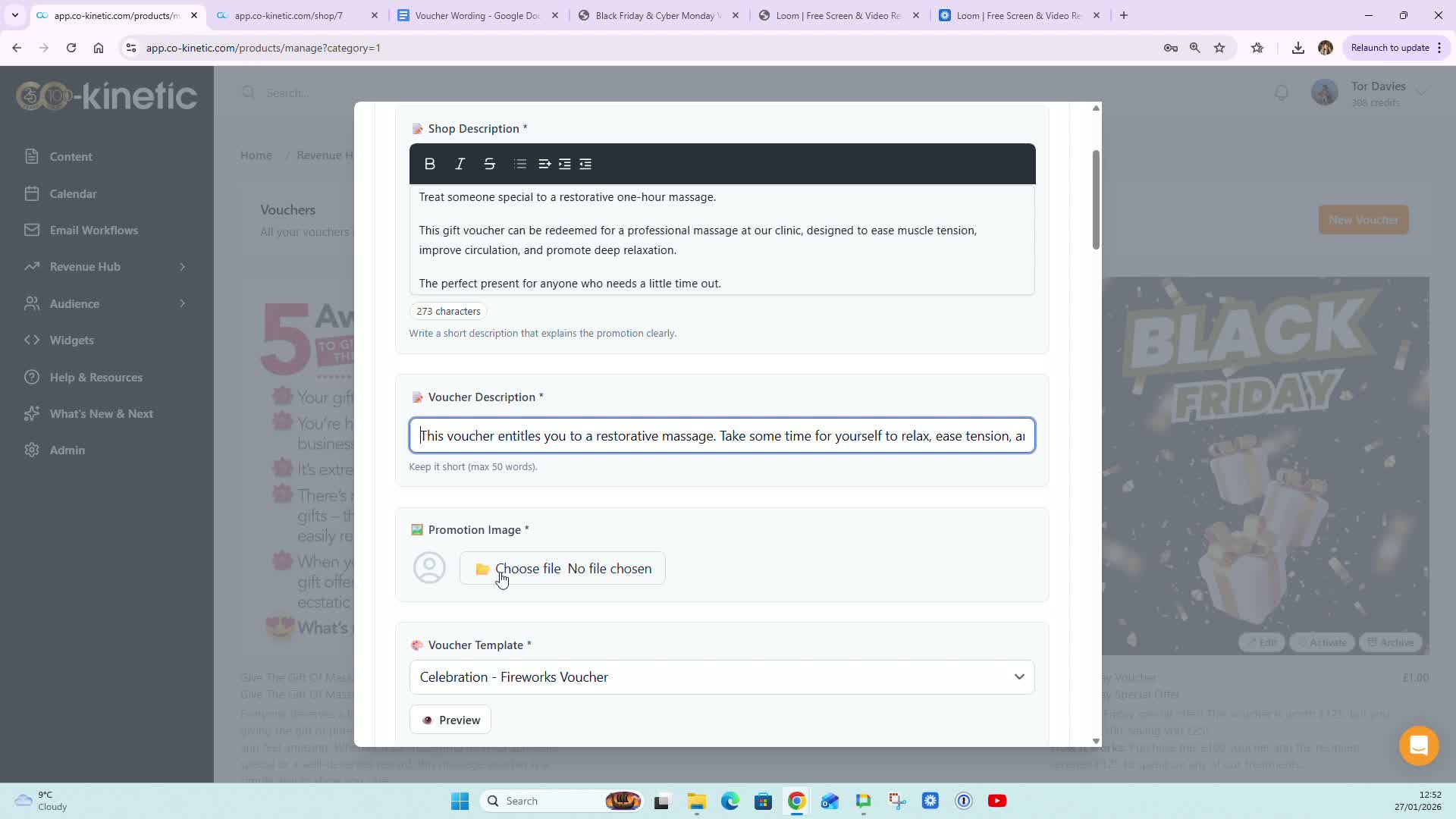Click the taskbar Search box
The height and width of the screenshot is (819, 1456).
pyautogui.click(x=563, y=802)
